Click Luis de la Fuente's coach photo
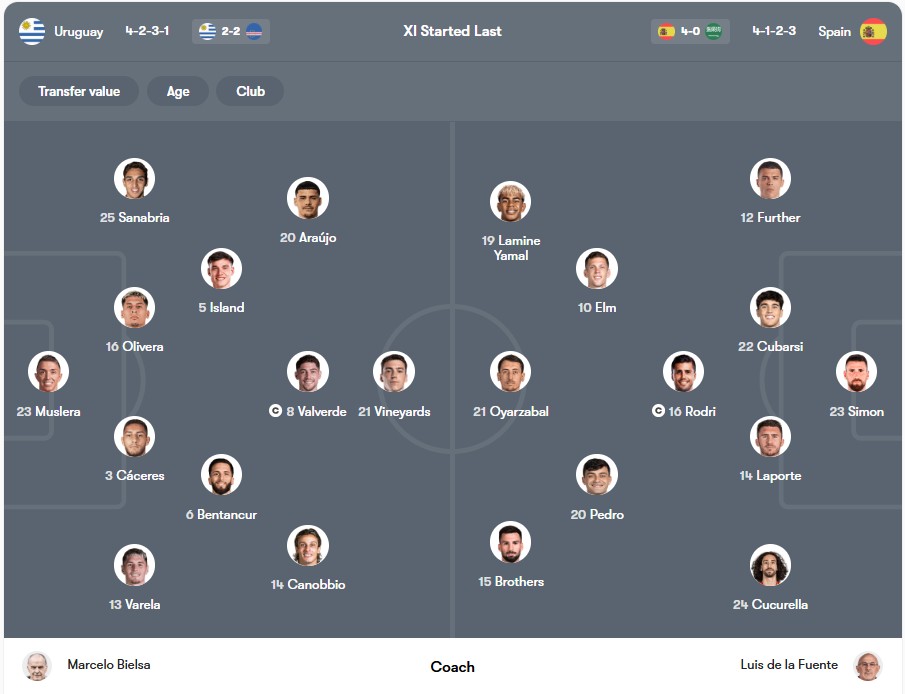Screen dimensions: 905x694 pyautogui.click(x=868, y=666)
